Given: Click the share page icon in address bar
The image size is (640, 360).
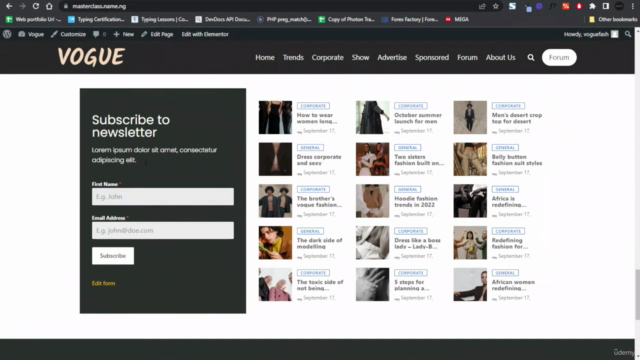Looking at the screenshot, I should tap(482, 6).
